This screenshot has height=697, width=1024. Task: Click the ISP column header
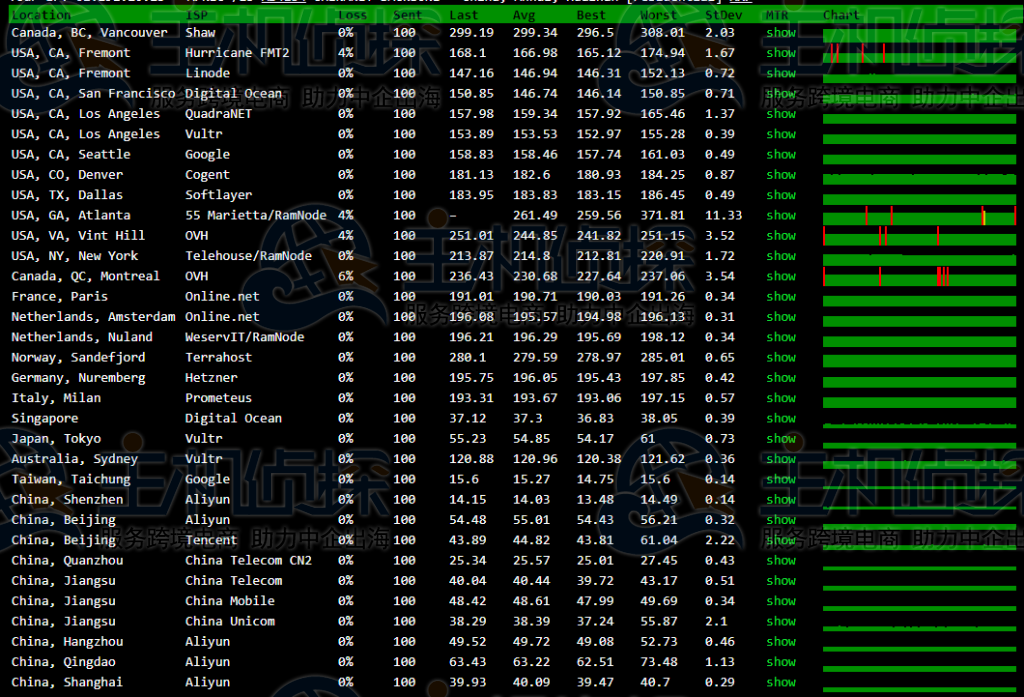[x=196, y=15]
